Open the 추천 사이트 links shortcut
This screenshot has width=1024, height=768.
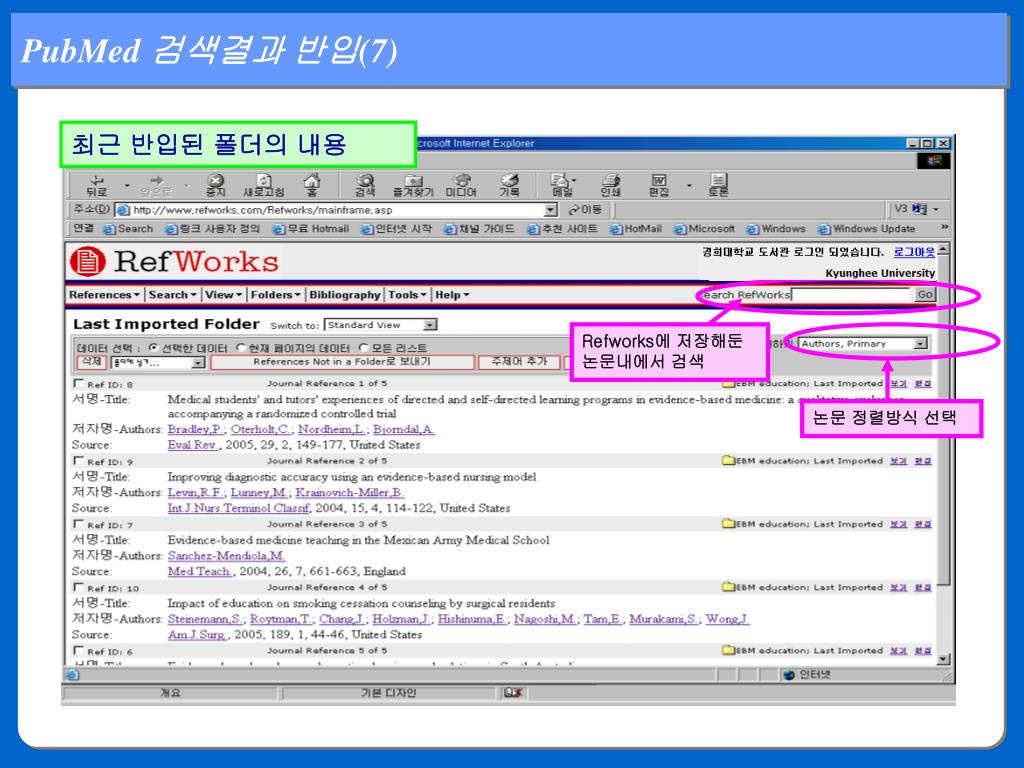tap(562, 229)
